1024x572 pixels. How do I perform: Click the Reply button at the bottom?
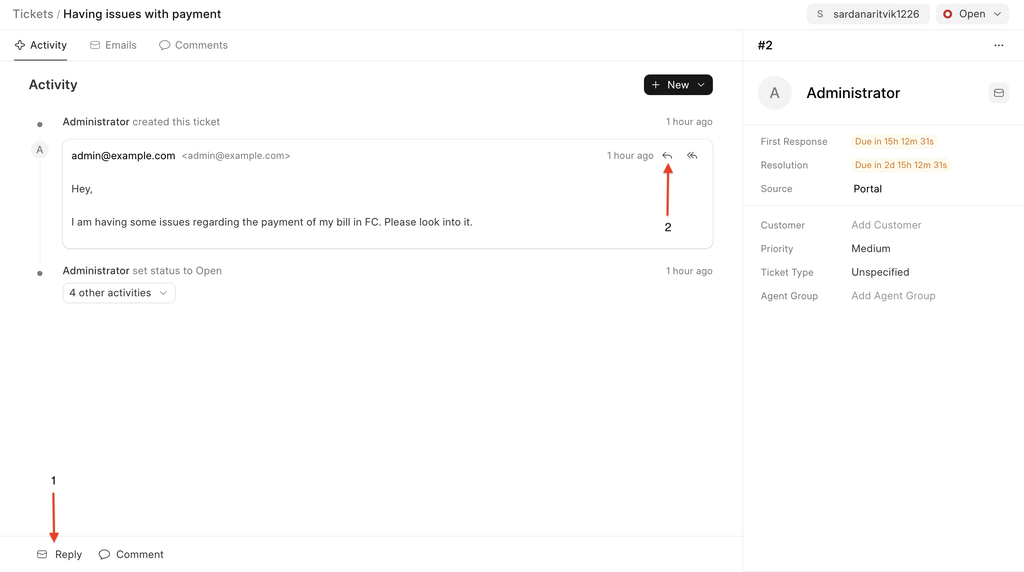point(60,554)
